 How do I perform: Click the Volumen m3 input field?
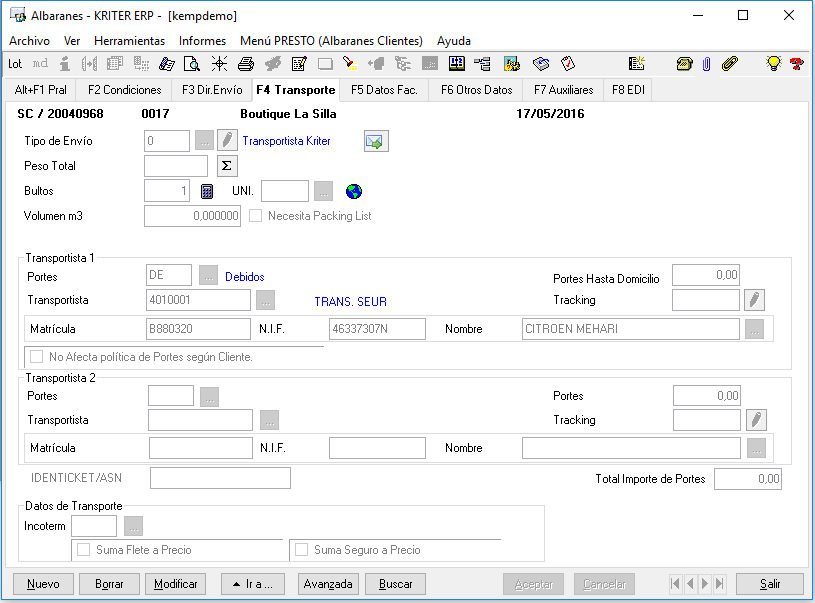coord(192,216)
